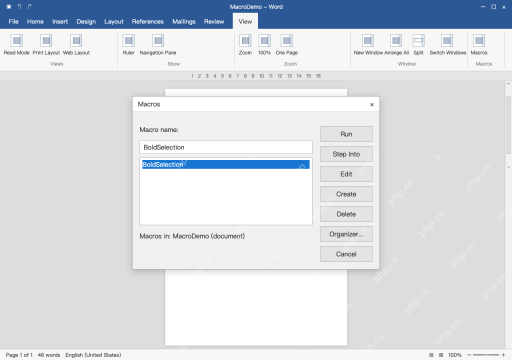Click Page 1 of 1 indicator
This screenshot has height=360, width=512.
pos(19,355)
